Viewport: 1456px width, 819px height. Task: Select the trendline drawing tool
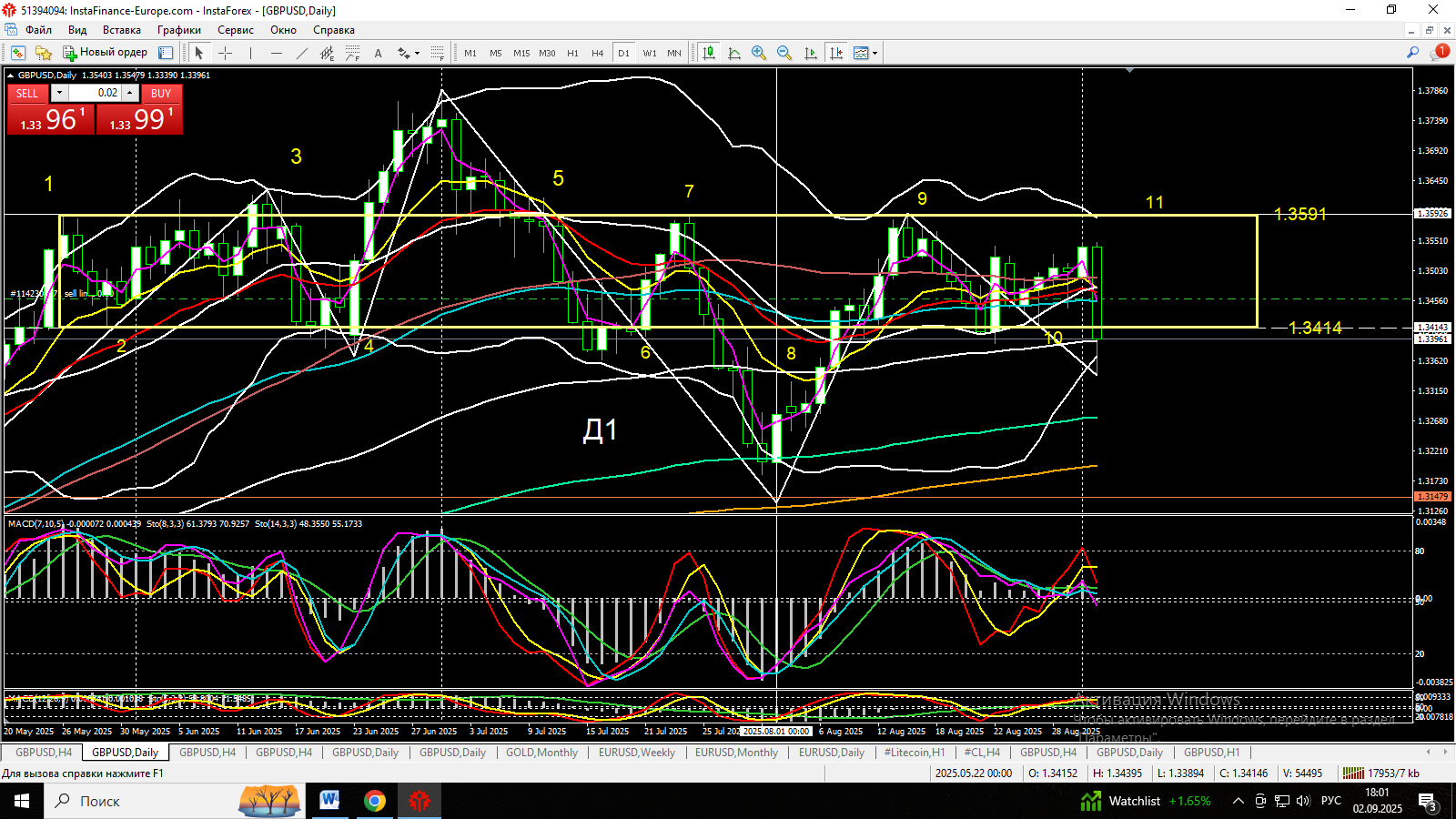[302, 53]
